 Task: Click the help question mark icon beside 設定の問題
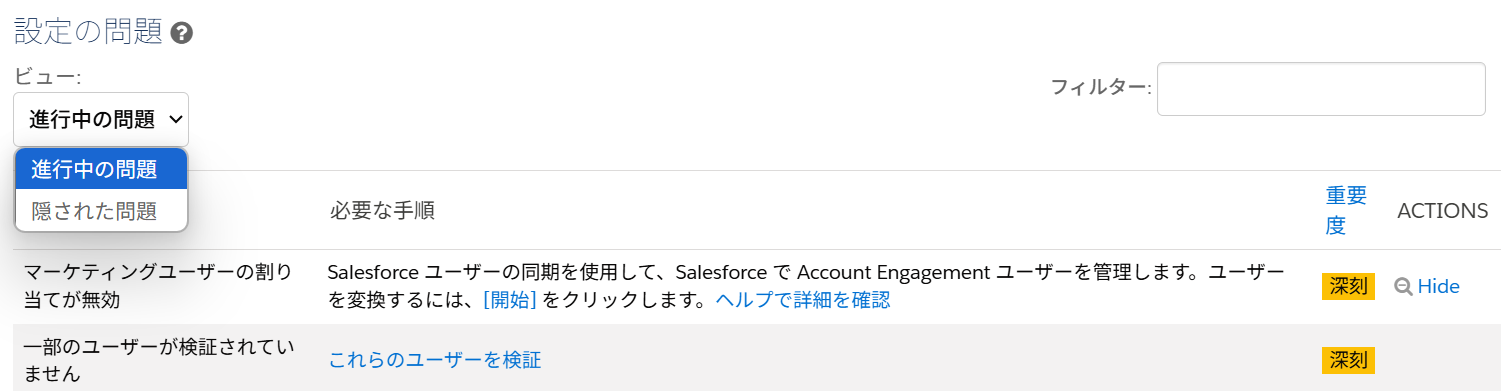click(x=182, y=33)
